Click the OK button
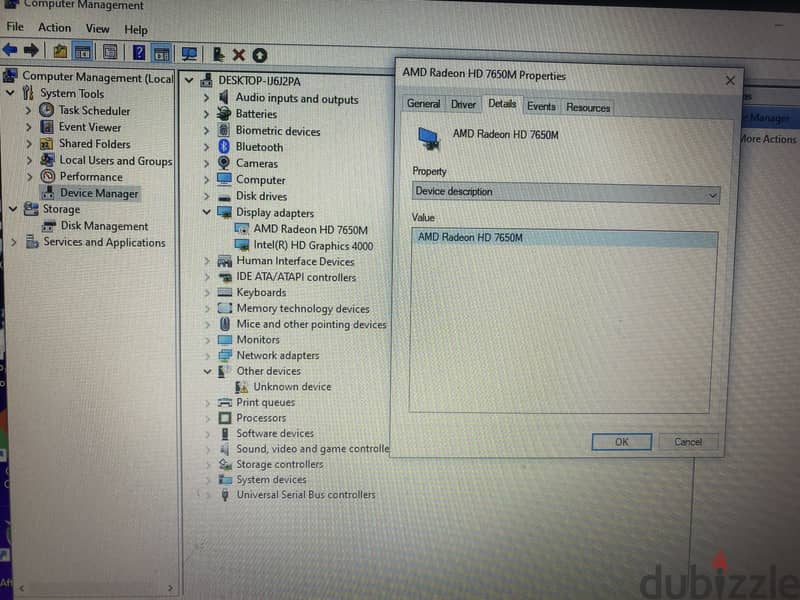Viewport: 800px width, 600px height. point(621,441)
